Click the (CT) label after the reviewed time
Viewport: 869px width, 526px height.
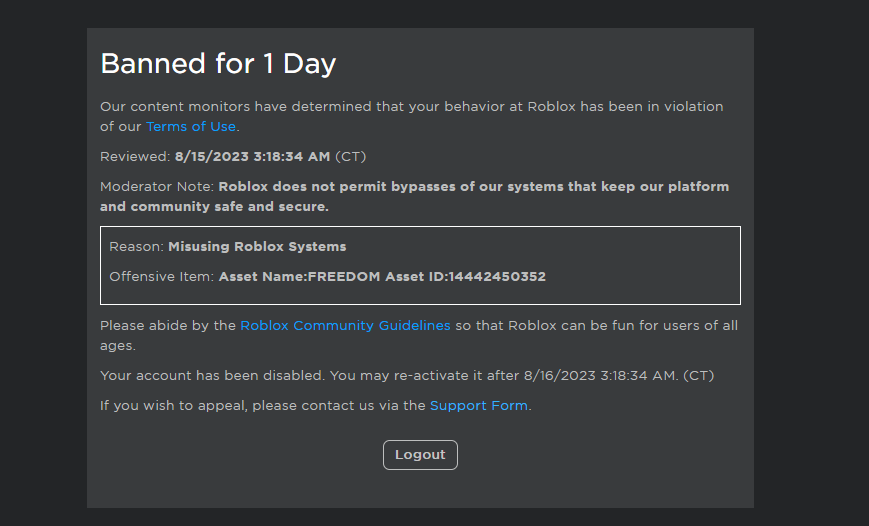[x=350, y=156]
